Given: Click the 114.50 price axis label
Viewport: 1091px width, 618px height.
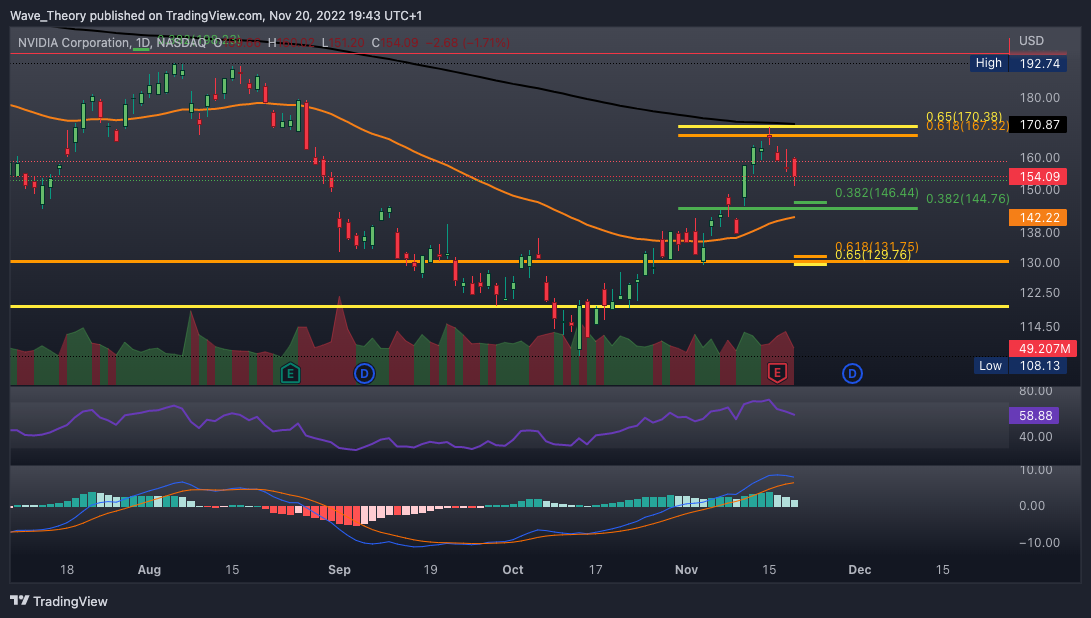Looking at the screenshot, I should point(1040,326).
